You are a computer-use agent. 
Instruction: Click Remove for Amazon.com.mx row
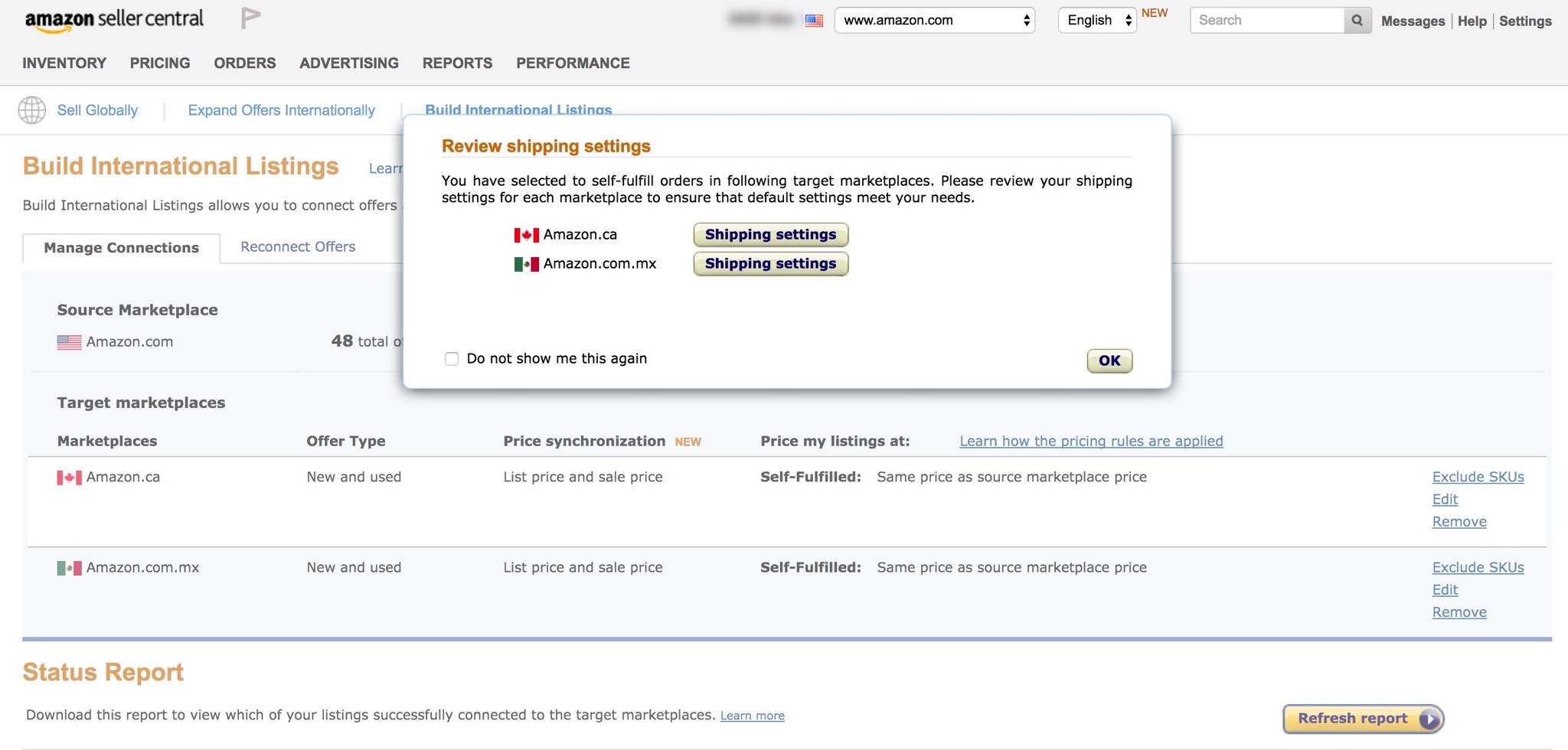[x=1459, y=612]
